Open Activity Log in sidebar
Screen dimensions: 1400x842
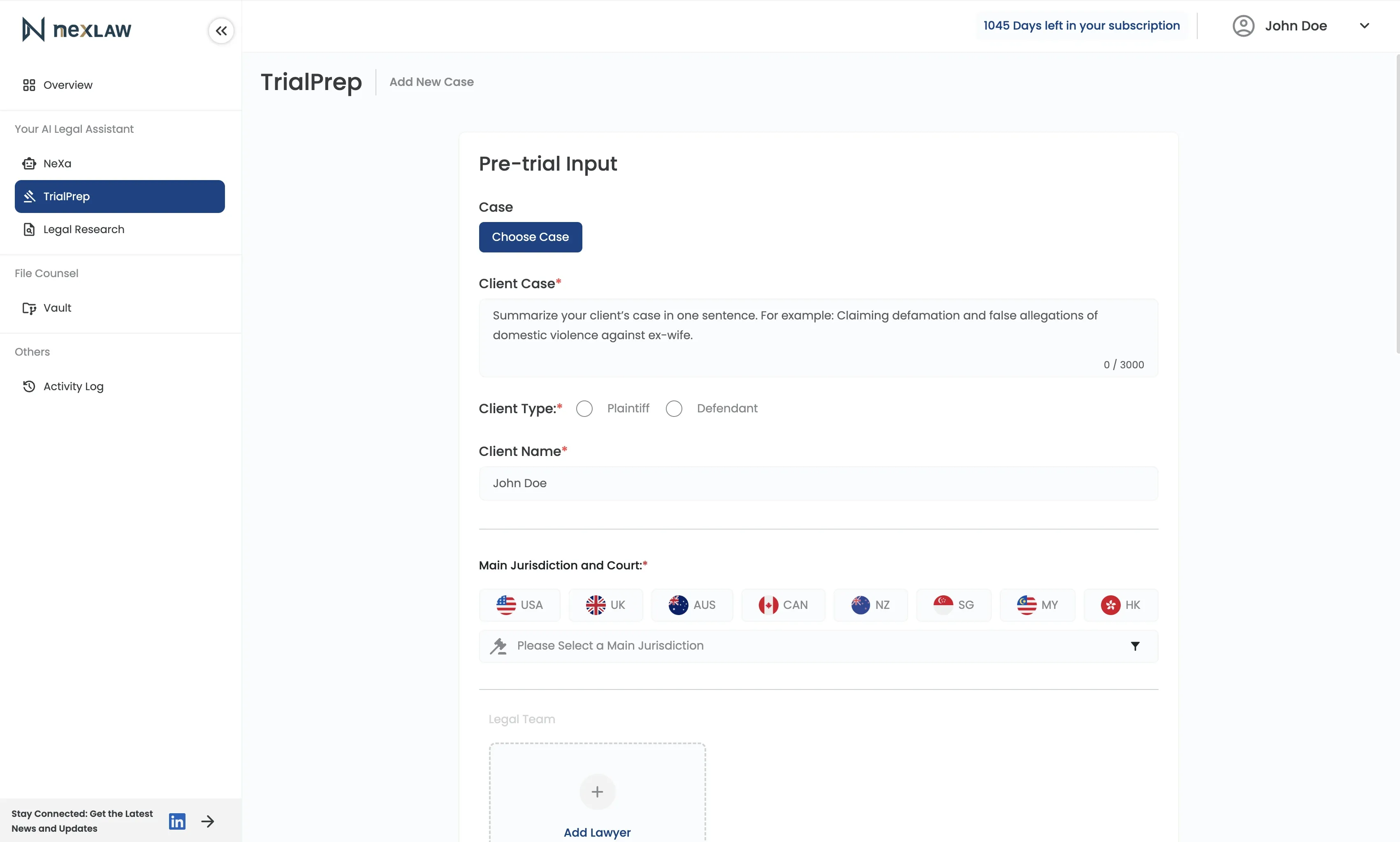point(120,386)
